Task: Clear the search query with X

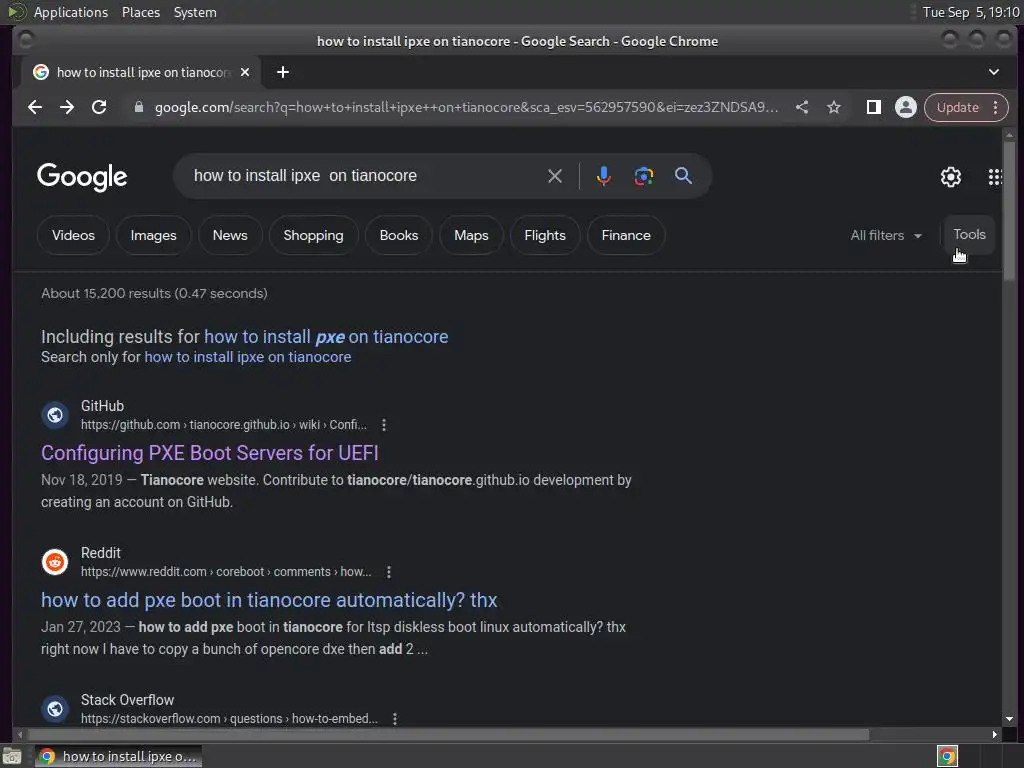Action: point(555,176)
